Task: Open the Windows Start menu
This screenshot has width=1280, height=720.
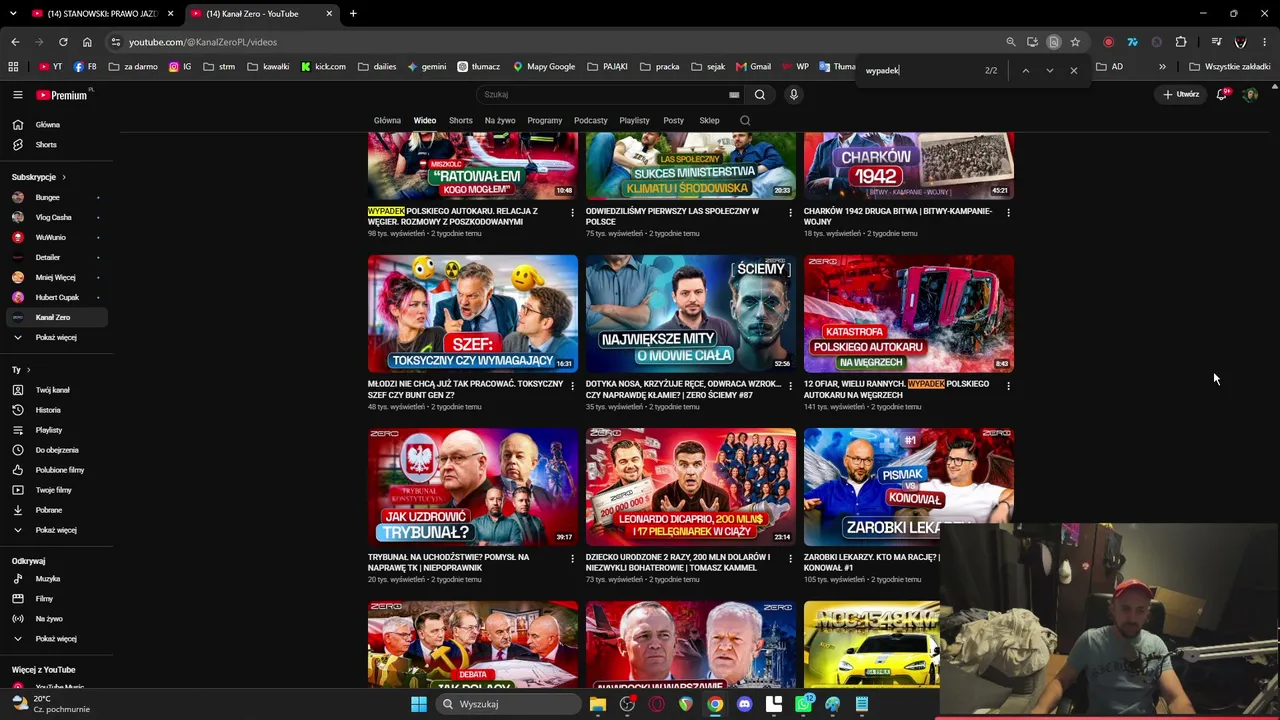Action: [419, 704]
